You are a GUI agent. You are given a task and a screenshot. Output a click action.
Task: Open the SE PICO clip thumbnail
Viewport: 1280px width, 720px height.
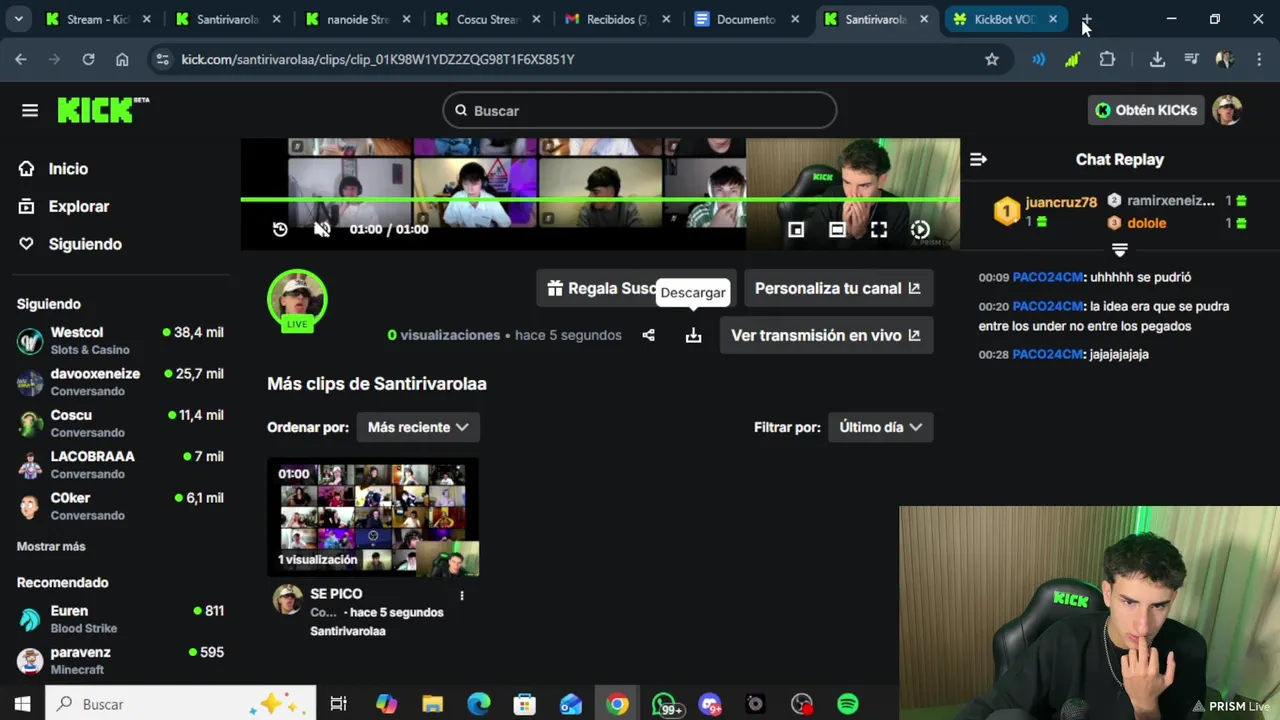coord(373,517)
